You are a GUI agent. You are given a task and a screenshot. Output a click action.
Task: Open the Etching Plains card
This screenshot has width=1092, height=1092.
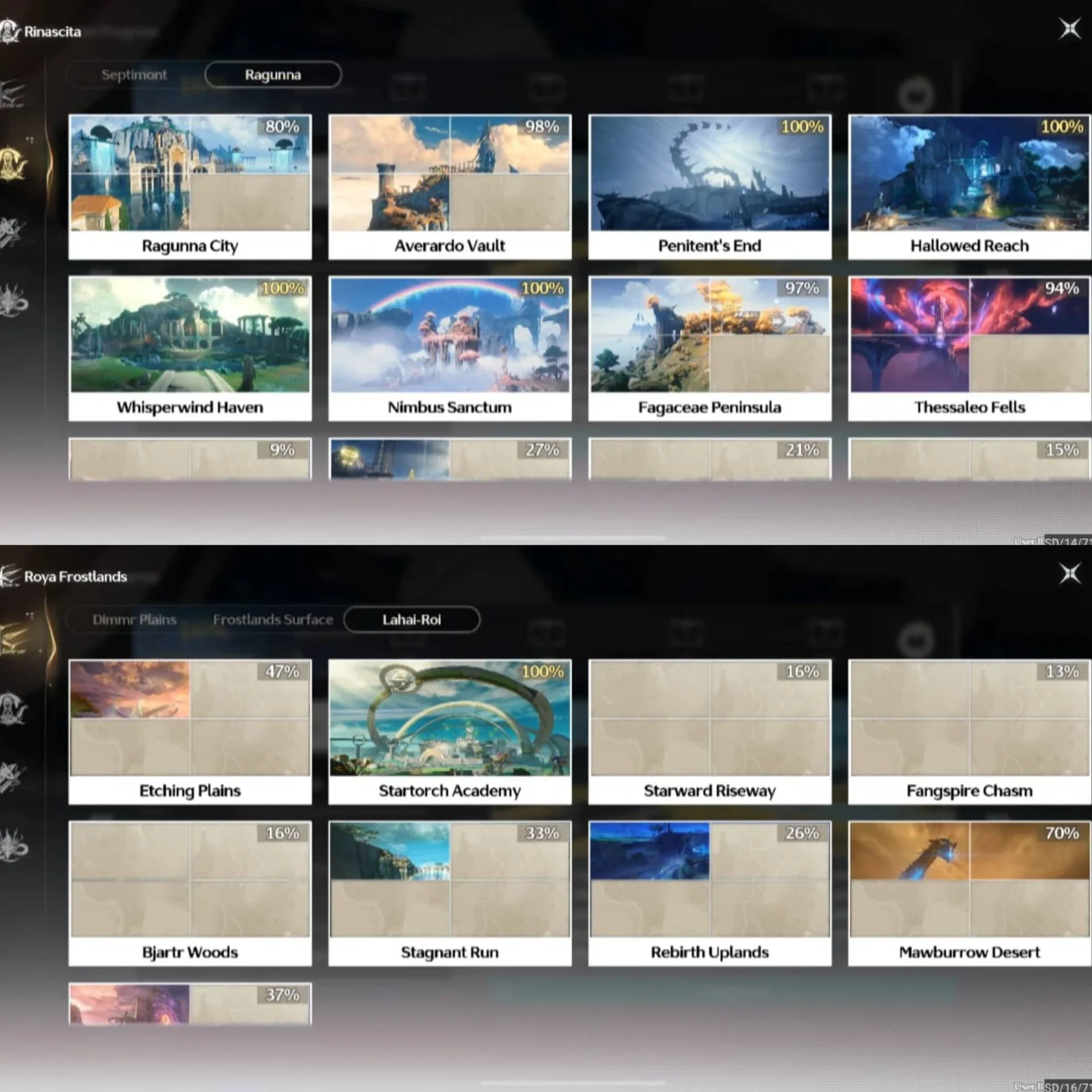190,732
